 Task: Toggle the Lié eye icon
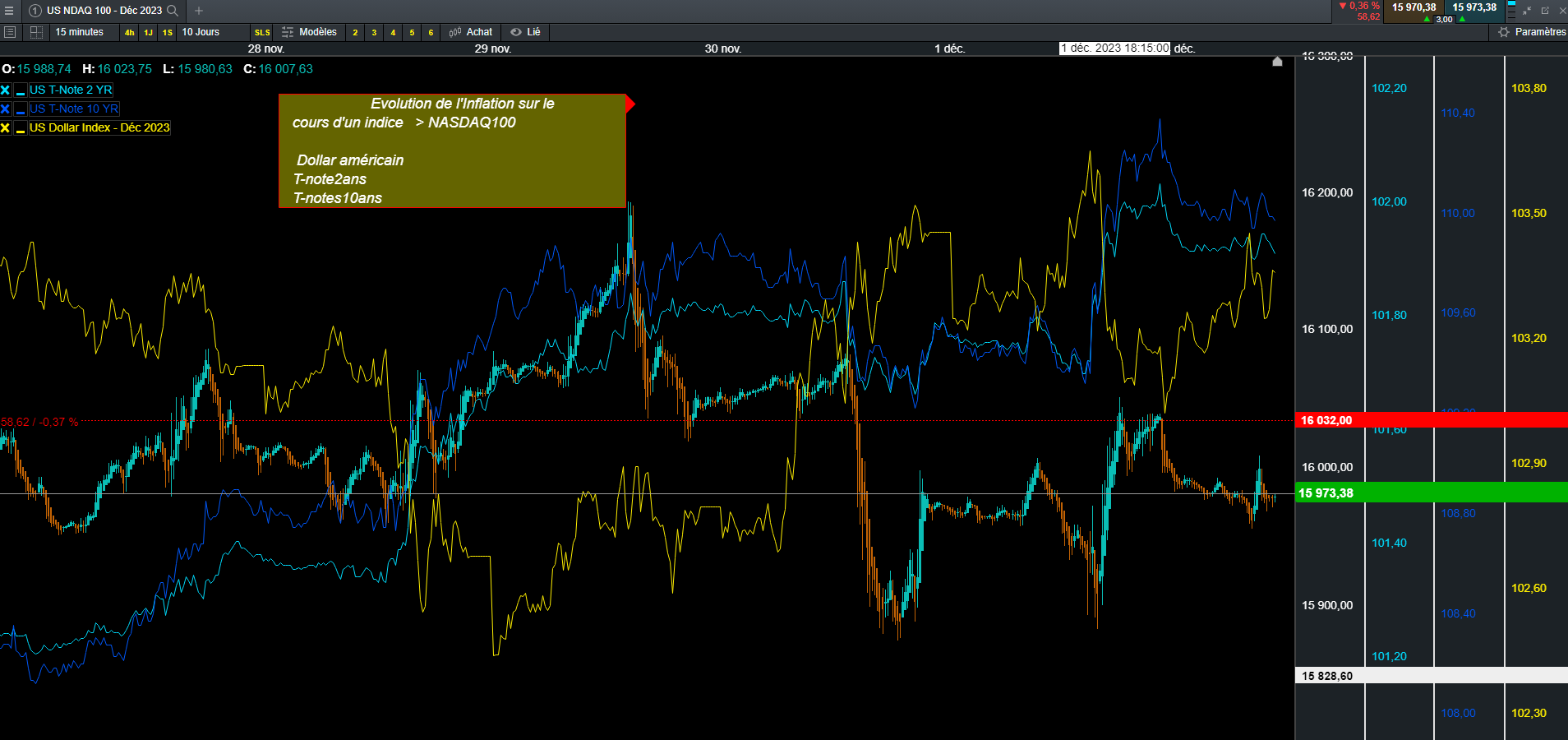point(516,32)
